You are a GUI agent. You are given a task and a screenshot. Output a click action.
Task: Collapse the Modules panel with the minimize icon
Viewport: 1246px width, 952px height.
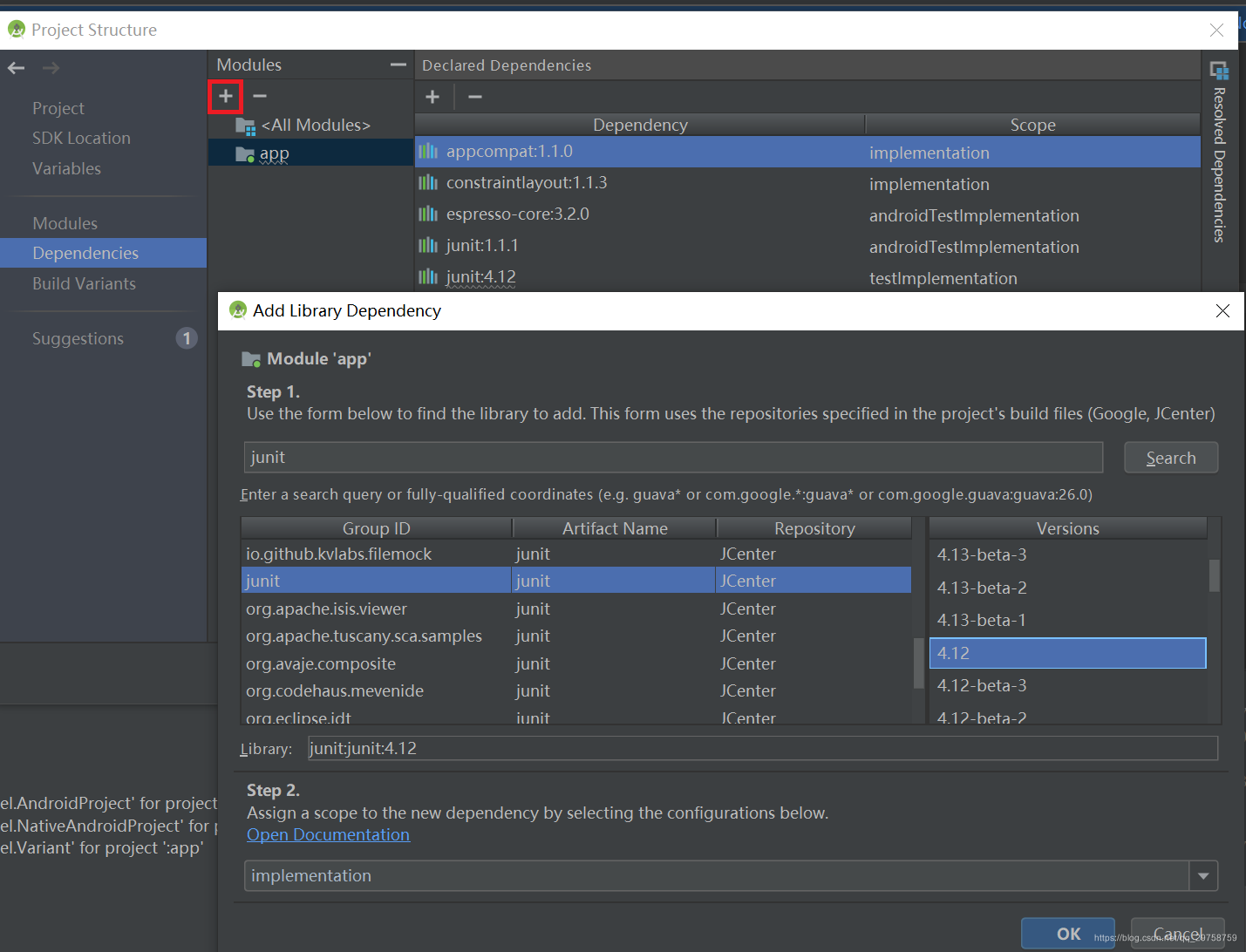398,65
